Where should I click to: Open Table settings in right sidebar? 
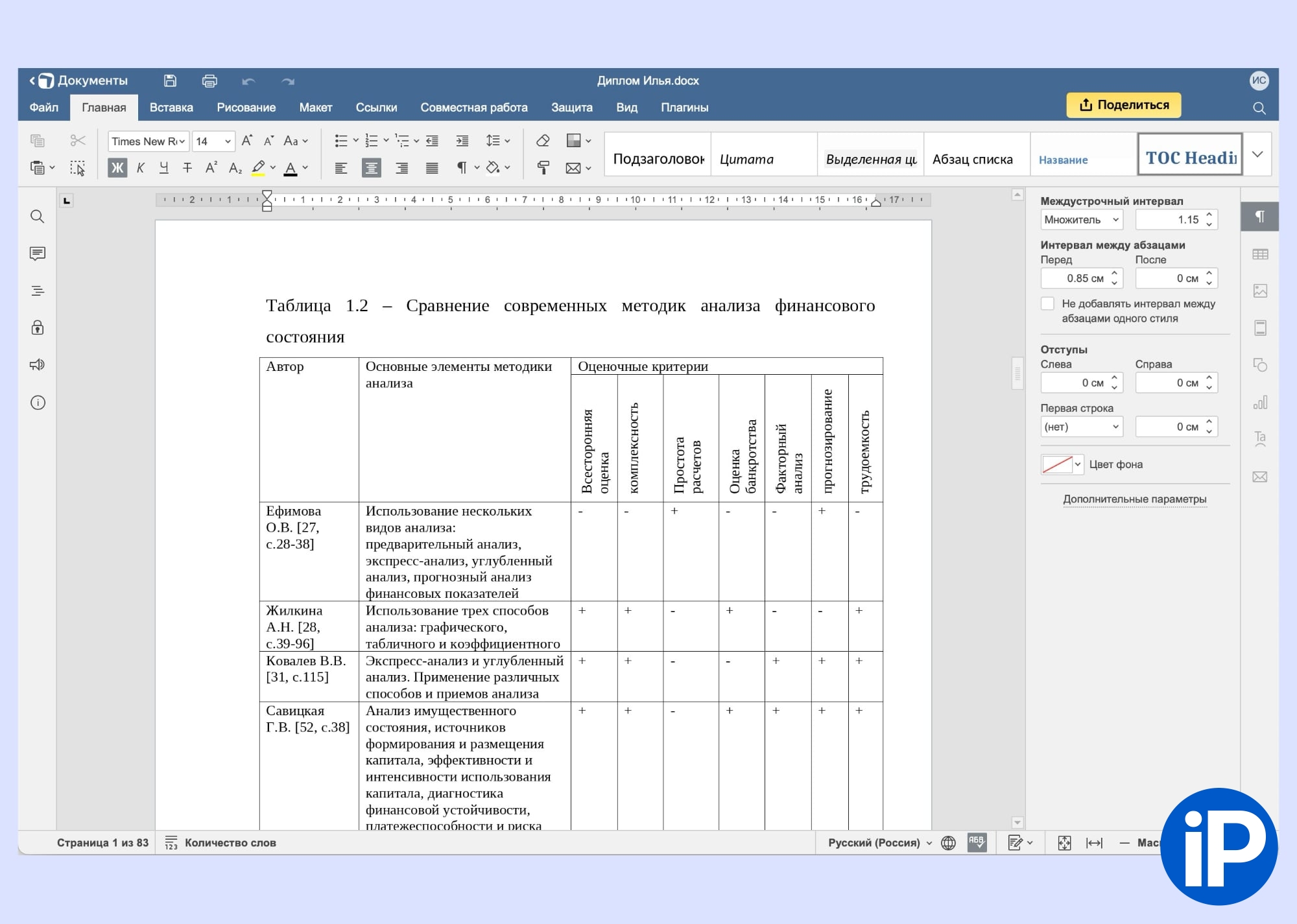click(x=1259, y=254)
